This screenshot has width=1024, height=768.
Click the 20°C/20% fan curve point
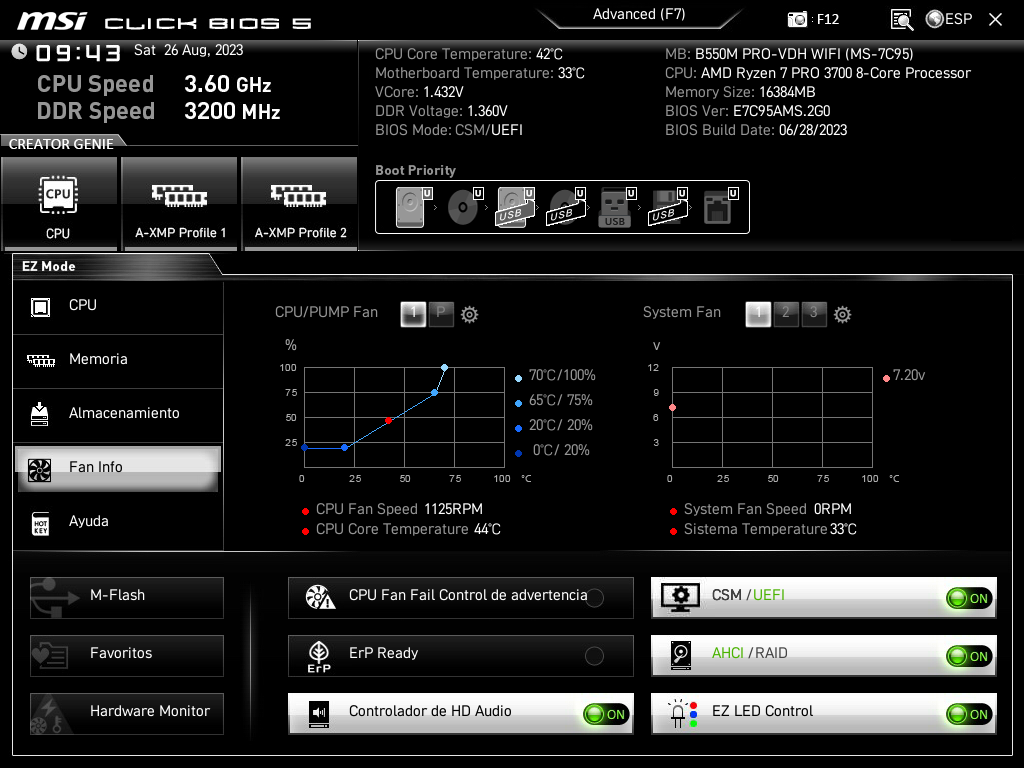(x=345, y=447)
